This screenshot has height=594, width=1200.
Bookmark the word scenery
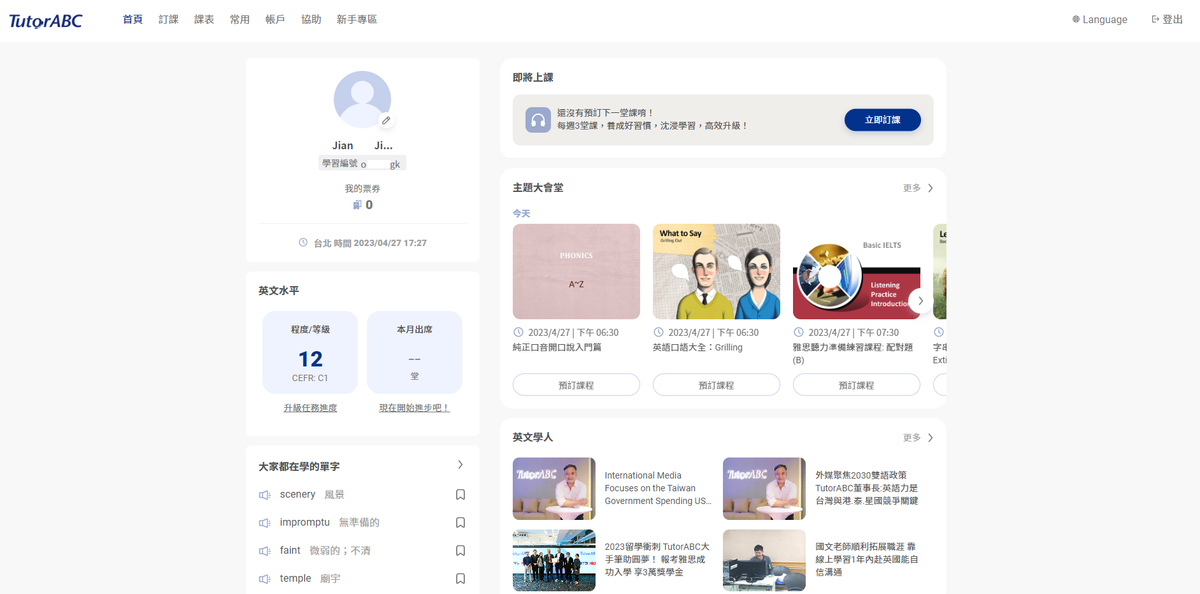coord(460,495)
